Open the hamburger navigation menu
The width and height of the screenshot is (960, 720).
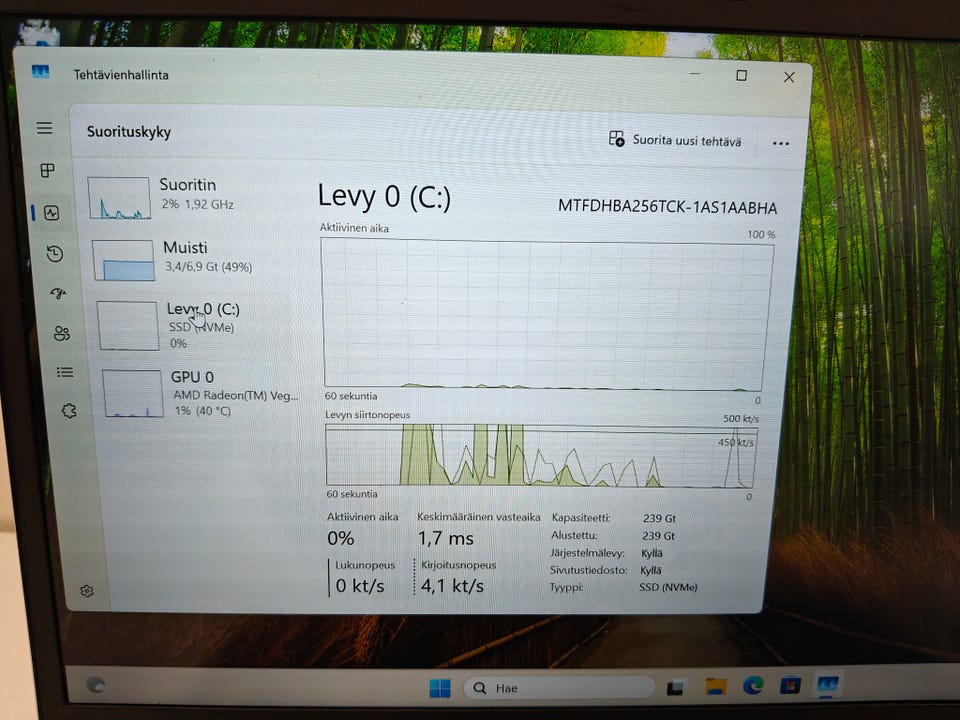click(44, 128)
